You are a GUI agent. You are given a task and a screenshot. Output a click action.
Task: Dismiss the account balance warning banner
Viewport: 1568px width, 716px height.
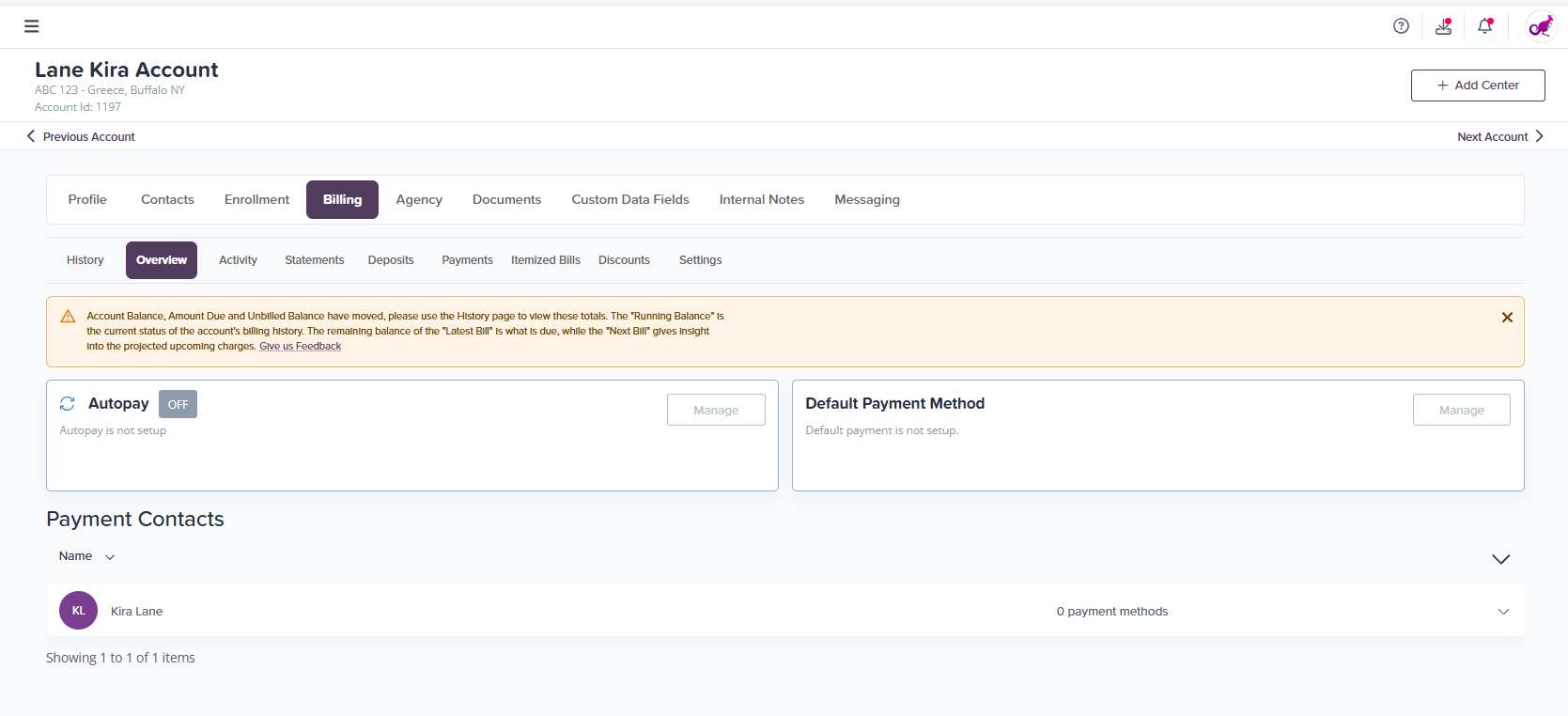(1507, 318)
